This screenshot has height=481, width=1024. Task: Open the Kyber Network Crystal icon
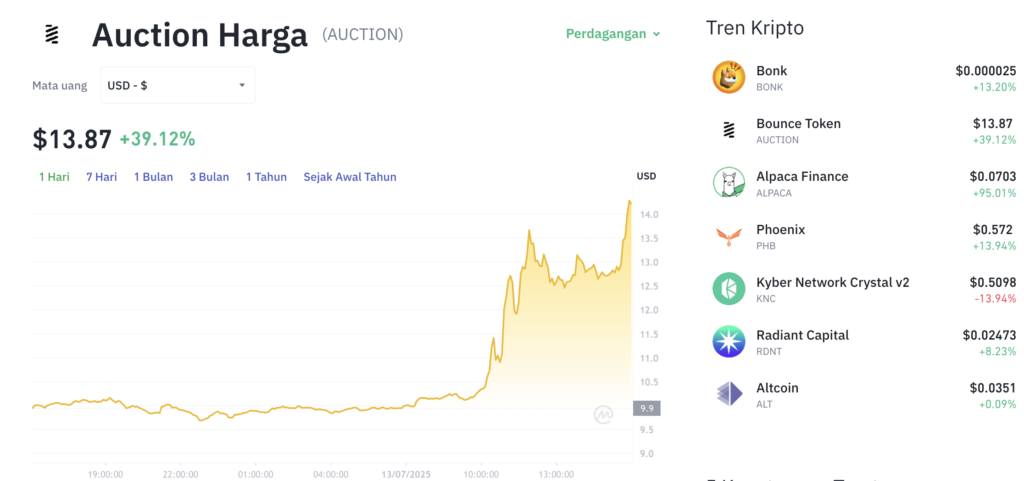point(729,288)
